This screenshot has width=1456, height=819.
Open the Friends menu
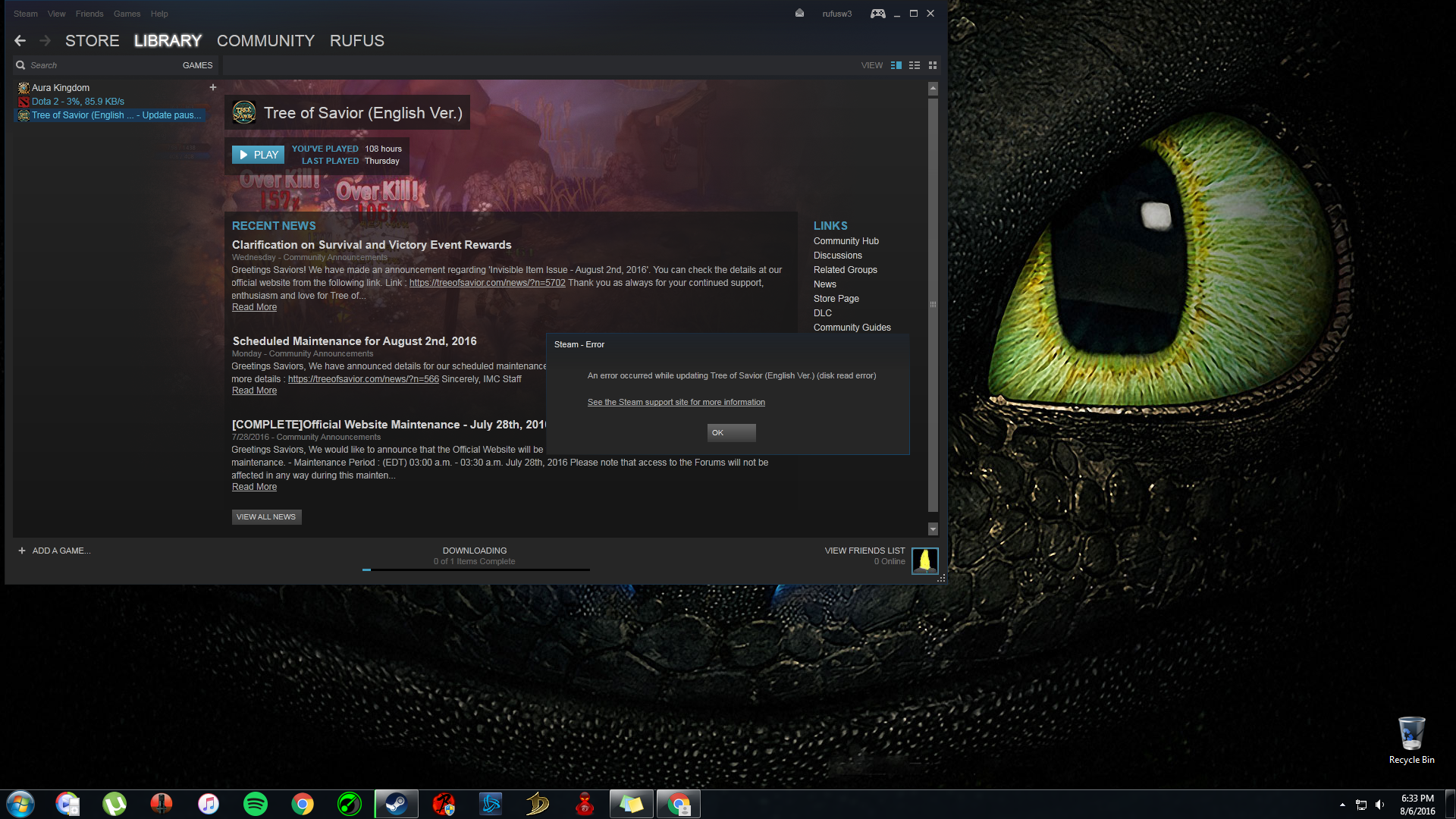point(89,14)
